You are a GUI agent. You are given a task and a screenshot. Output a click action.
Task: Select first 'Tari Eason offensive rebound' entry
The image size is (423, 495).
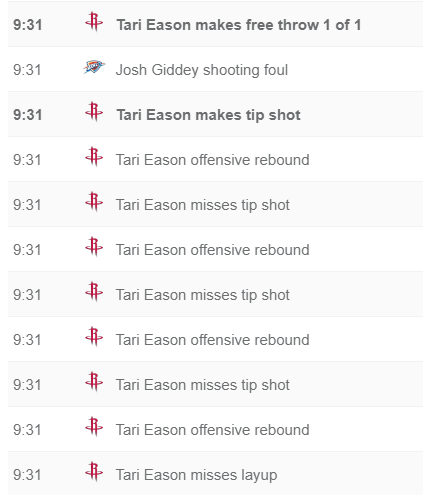coord(213,160)
